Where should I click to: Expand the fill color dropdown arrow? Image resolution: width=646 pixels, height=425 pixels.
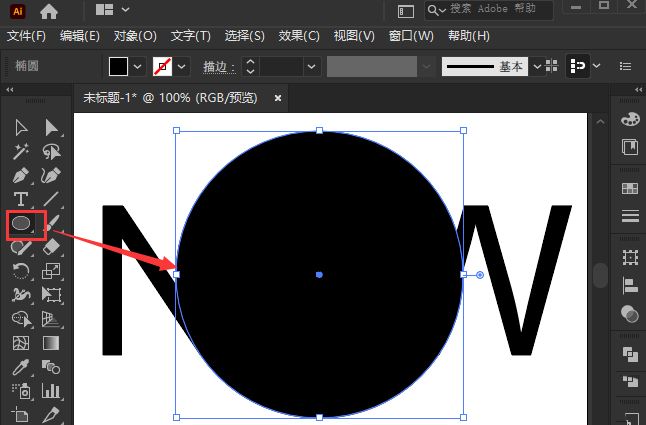(138, 66)
